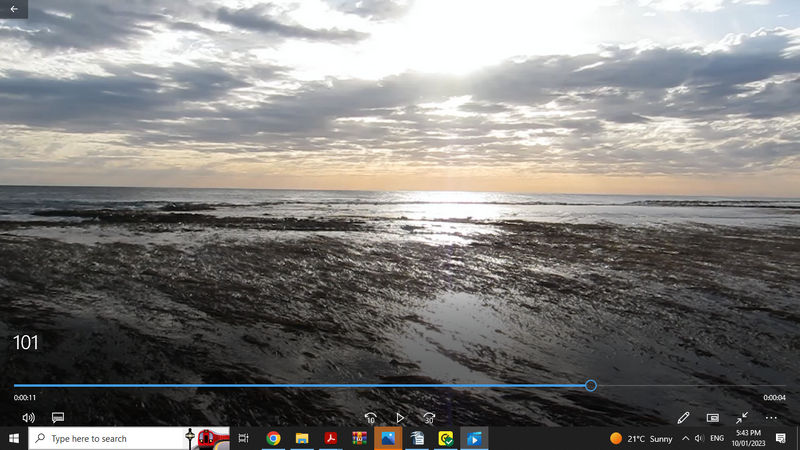800x450 pixels.
Task: Exit full screen mode
Action: pos(742,417)
